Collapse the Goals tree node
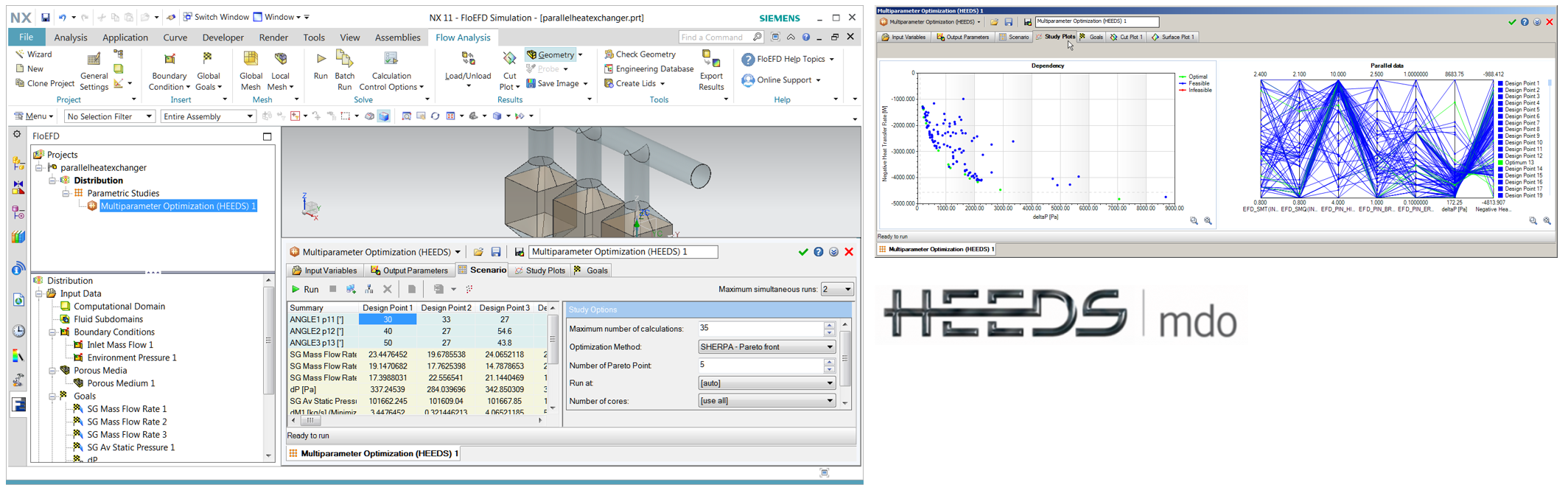Viewport: 1568px width, 490px height. [x=52, y=396]
